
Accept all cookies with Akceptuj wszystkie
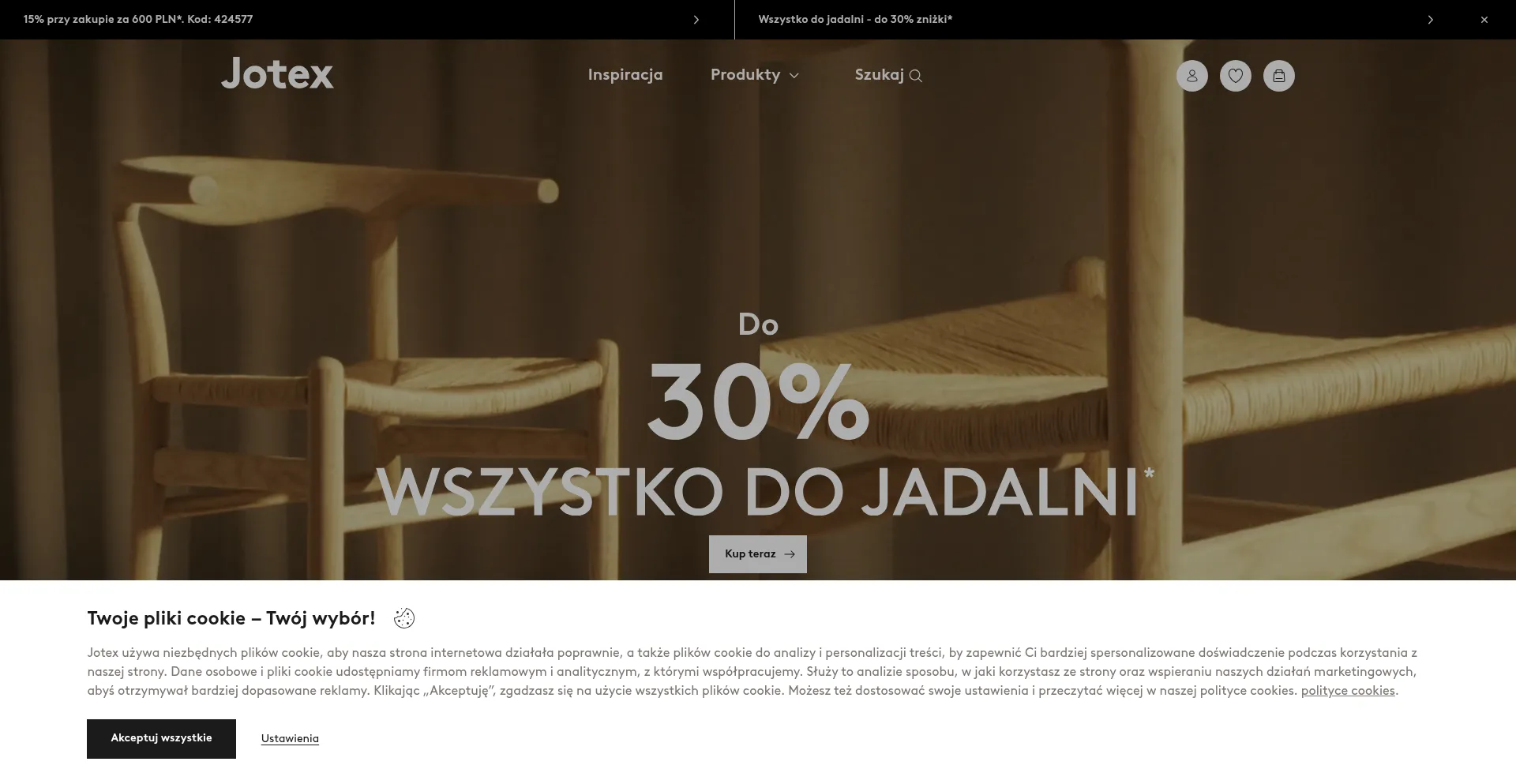coord(161,739)
